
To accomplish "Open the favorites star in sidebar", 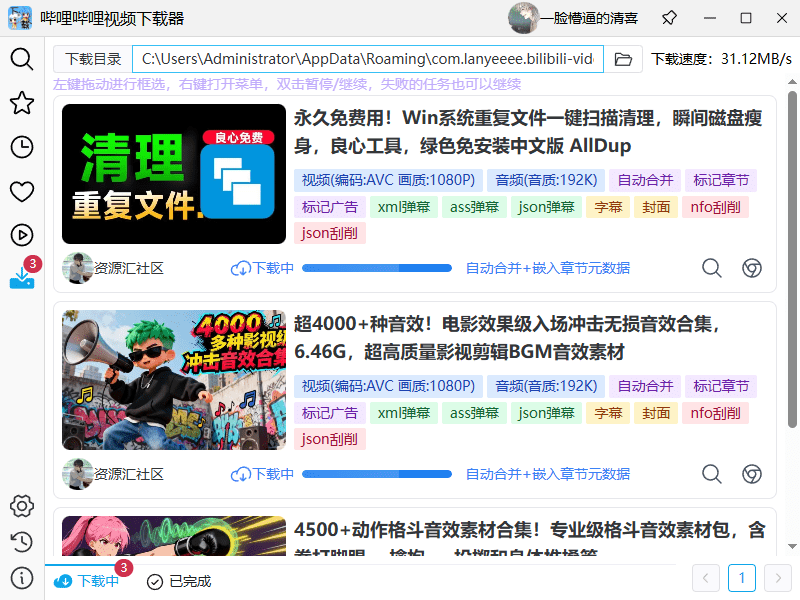I will (x=22, y=103).
